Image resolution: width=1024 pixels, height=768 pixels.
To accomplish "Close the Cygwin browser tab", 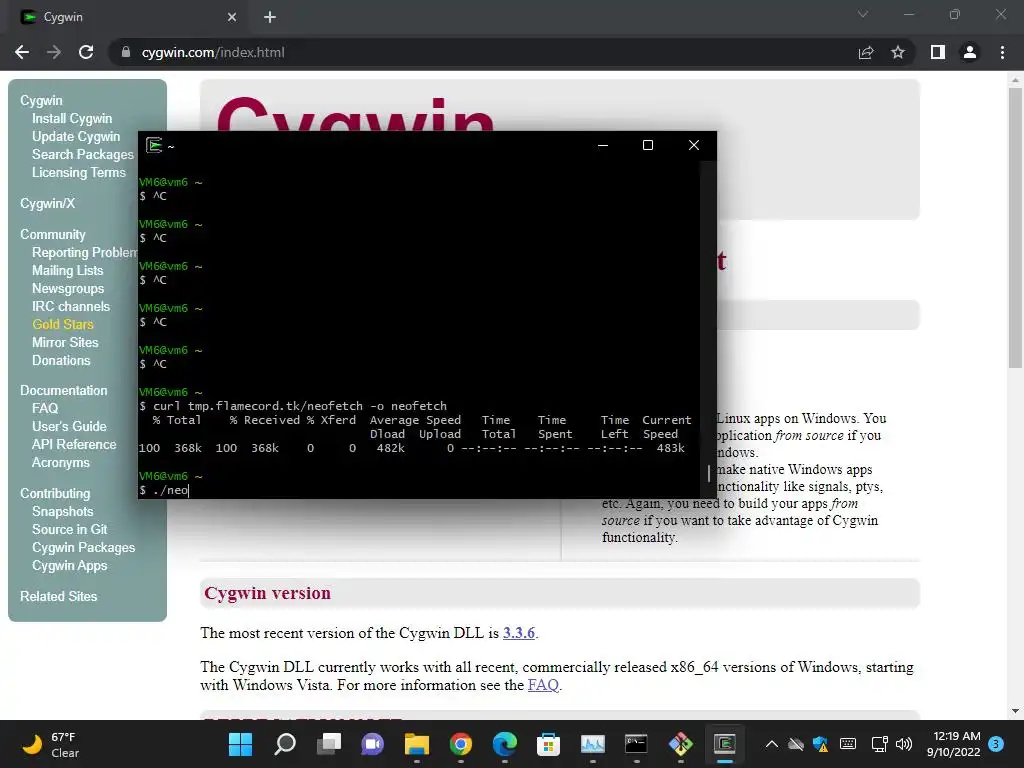I will pyautogui.click(x=232, y=18).
